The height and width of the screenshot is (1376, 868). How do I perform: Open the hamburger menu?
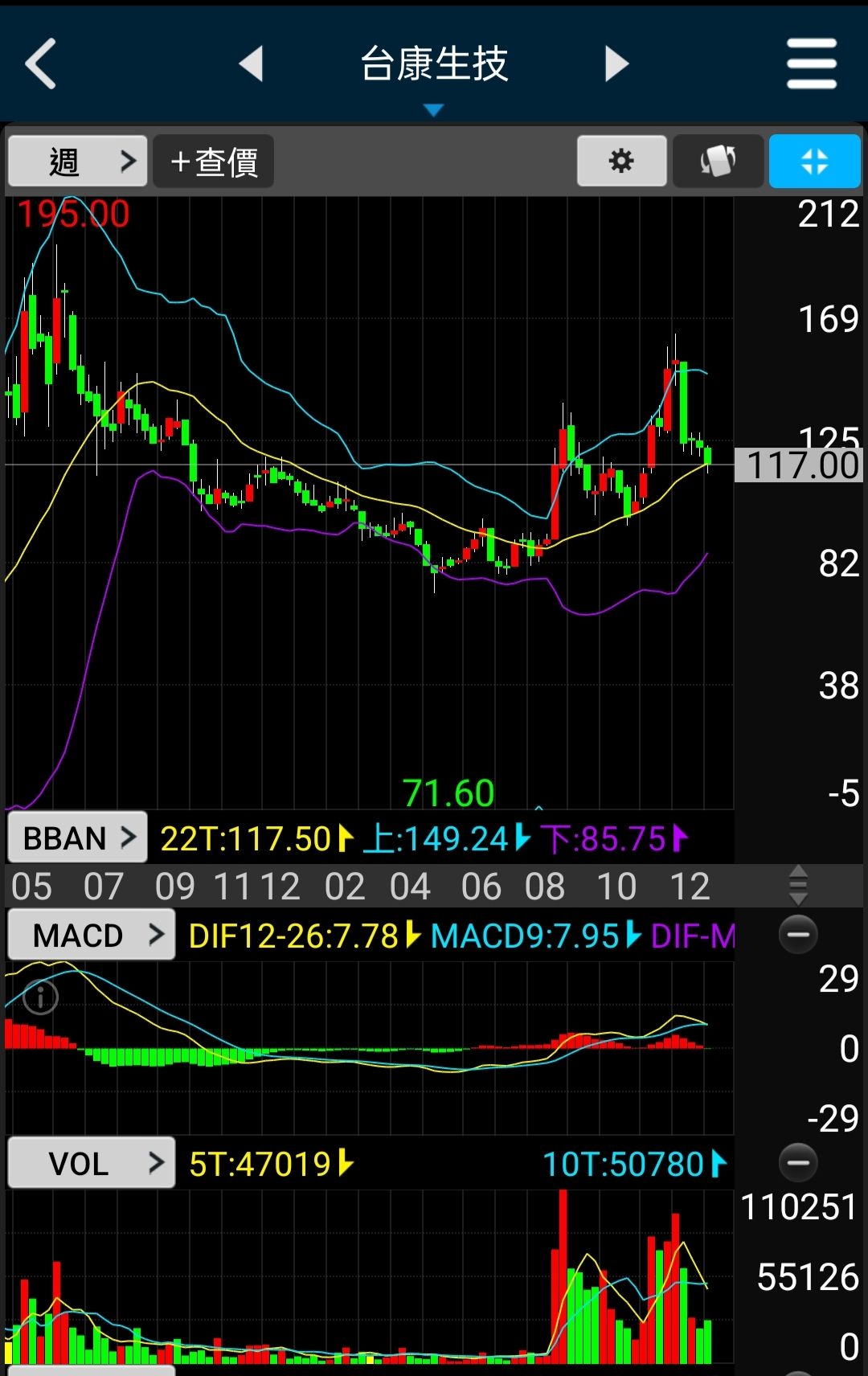(x=812, y=63)
